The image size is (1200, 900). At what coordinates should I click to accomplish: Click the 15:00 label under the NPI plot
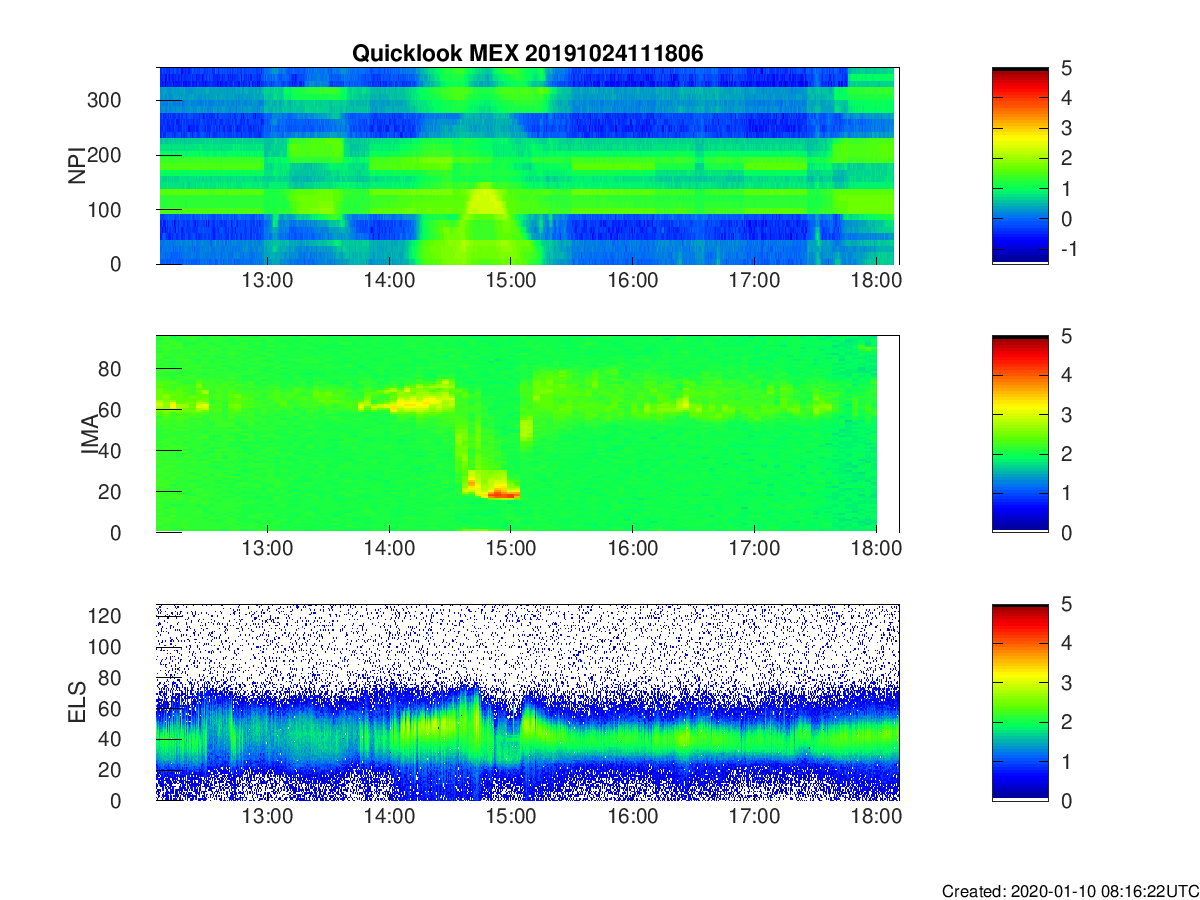(510, 282)
